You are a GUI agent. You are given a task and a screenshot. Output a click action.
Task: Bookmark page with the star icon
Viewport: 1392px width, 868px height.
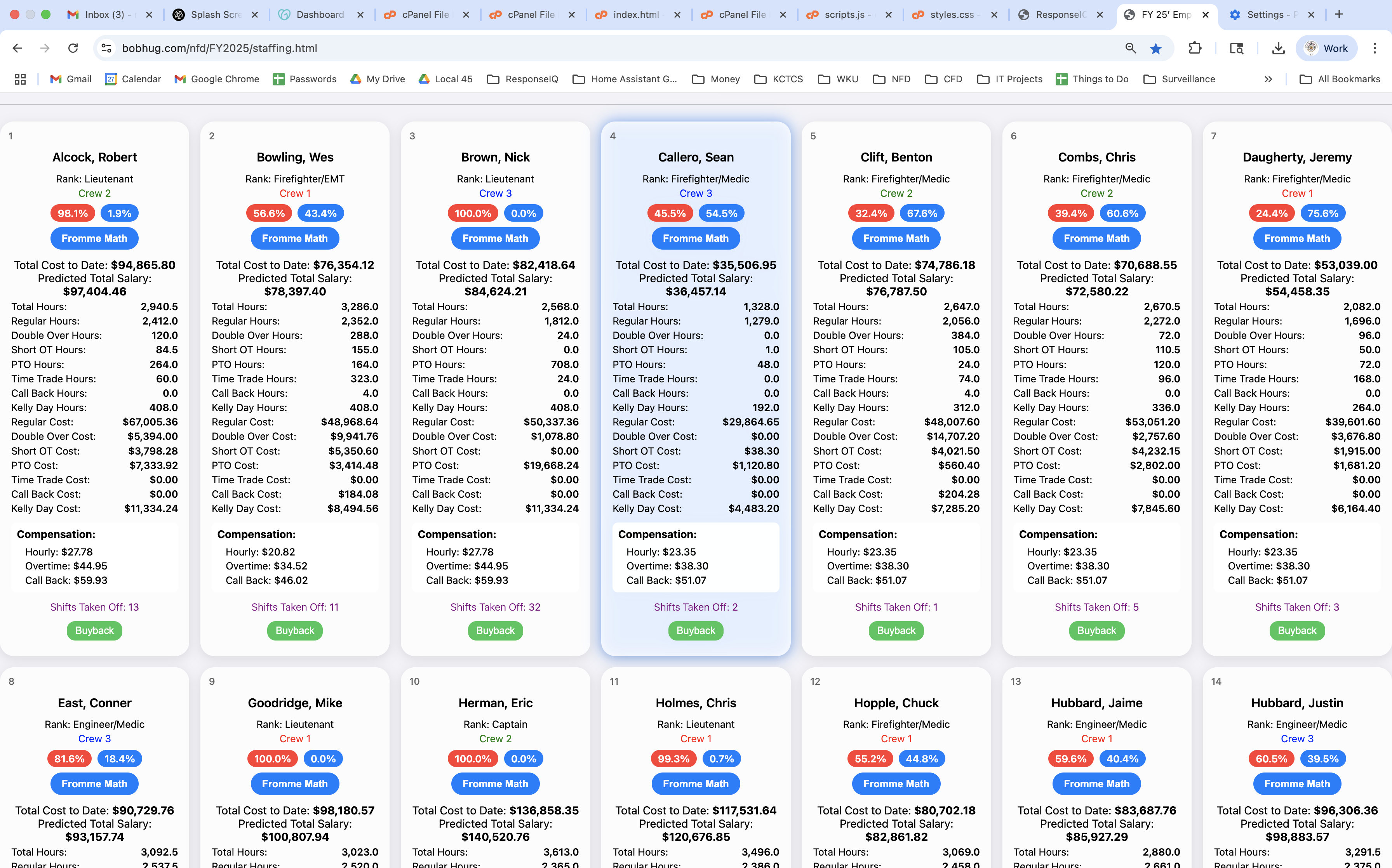[x=1156, y=48]
